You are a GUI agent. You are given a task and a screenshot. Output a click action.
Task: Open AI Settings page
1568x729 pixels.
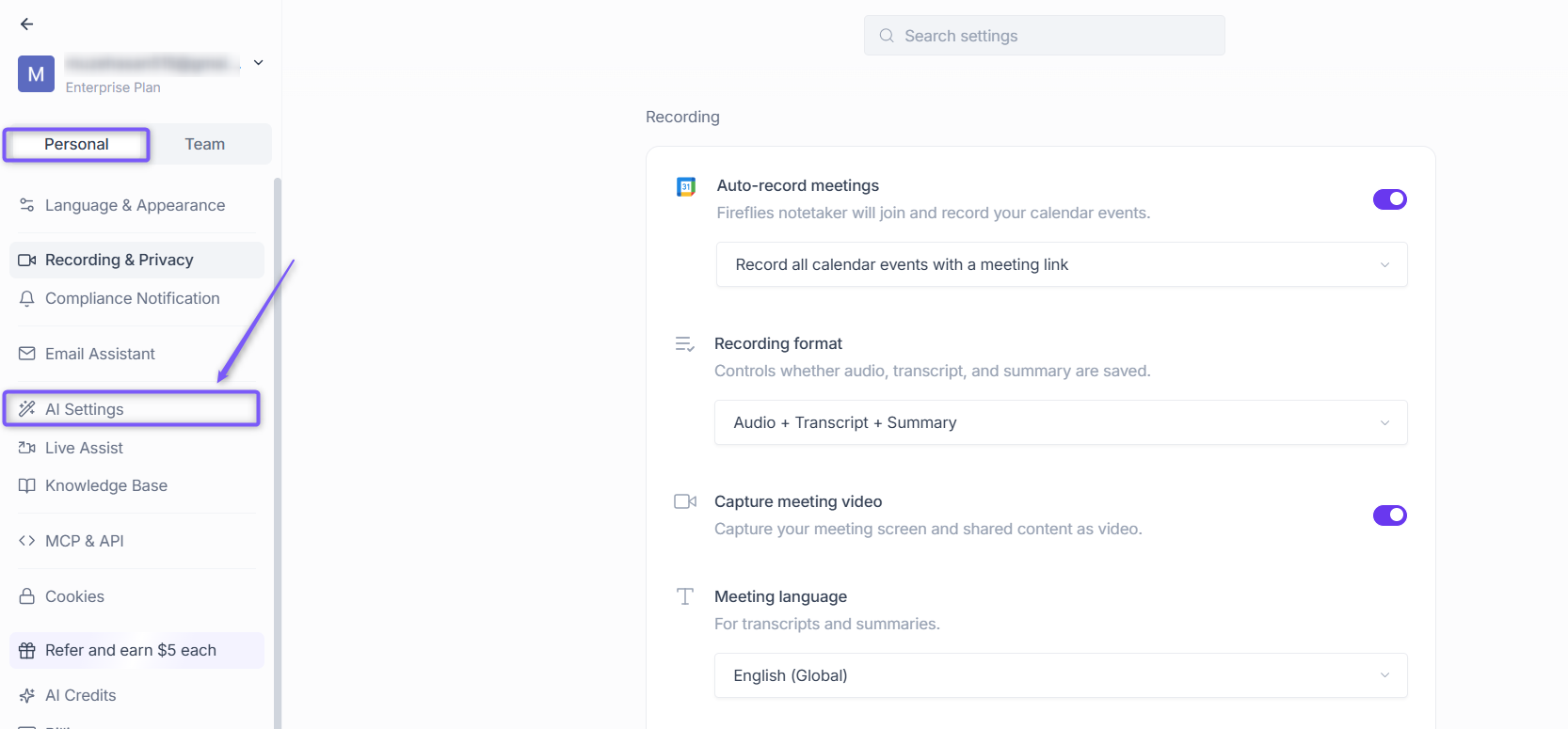point(132,409)
